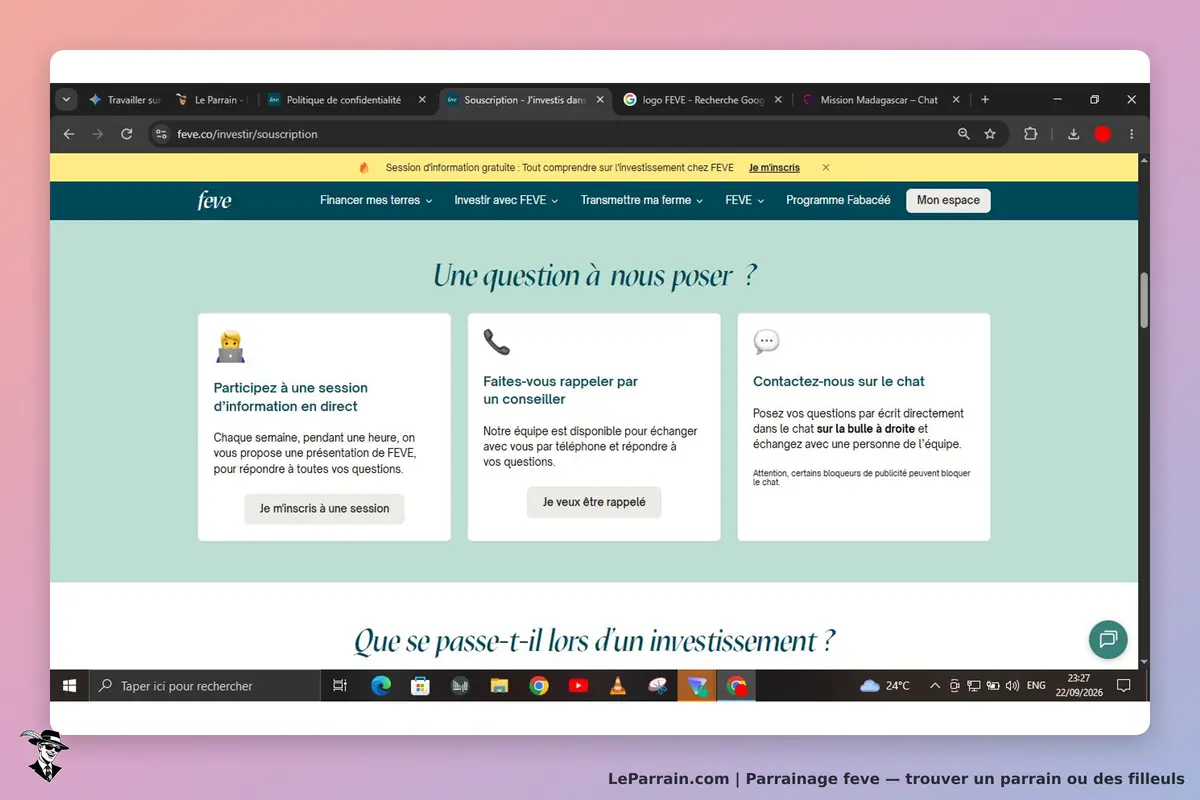
Task: Close the yellow information session banner
Action: [825, 168]
